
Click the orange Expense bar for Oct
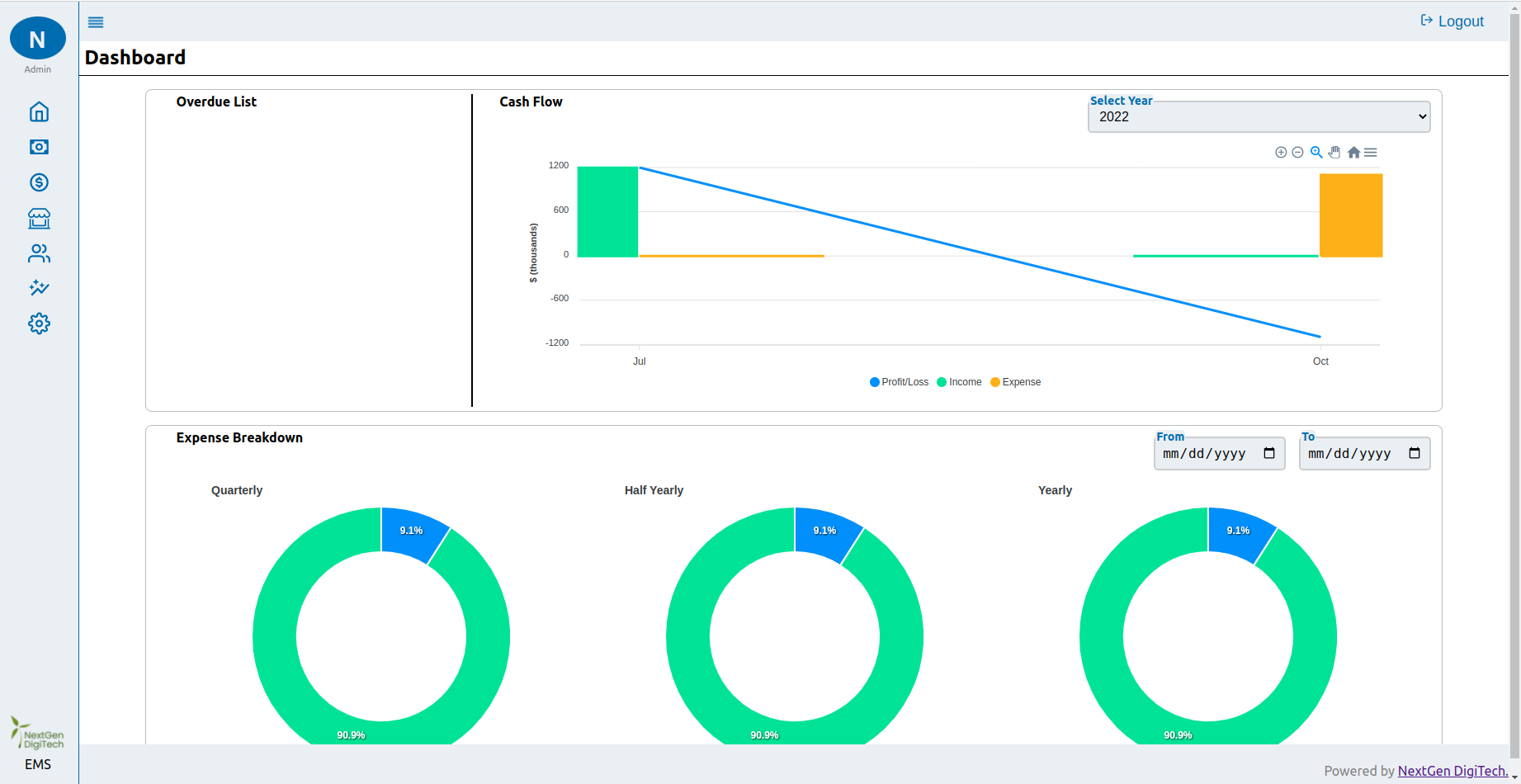[1351, 215]
